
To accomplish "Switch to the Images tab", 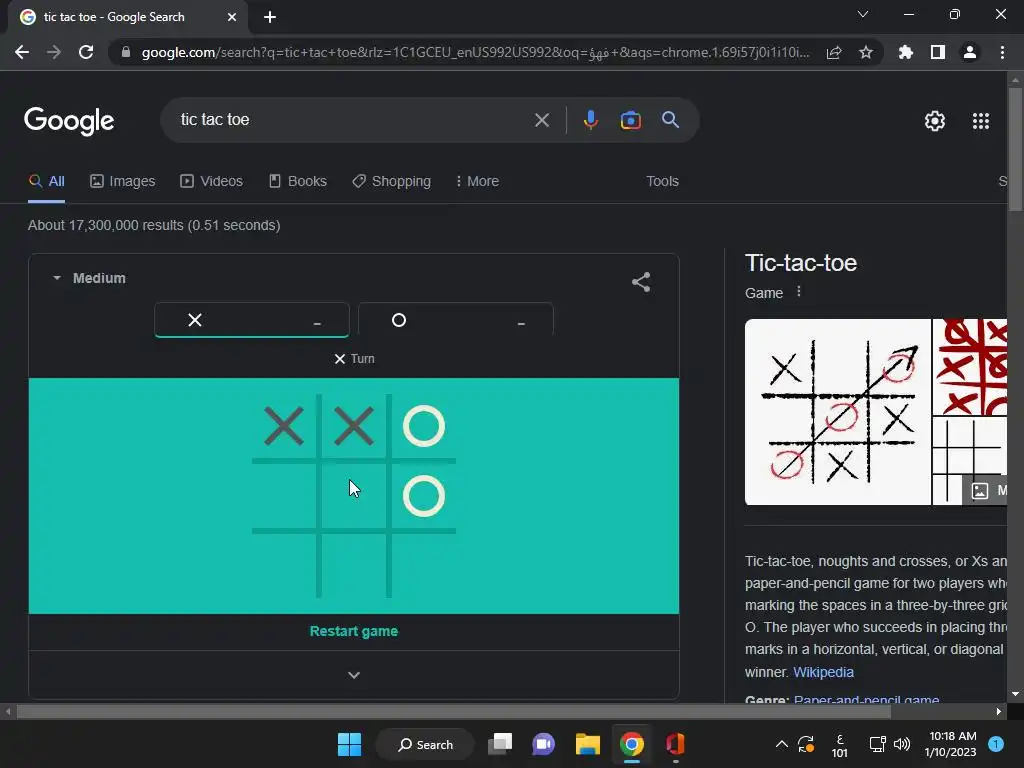I will pos(123,181).
